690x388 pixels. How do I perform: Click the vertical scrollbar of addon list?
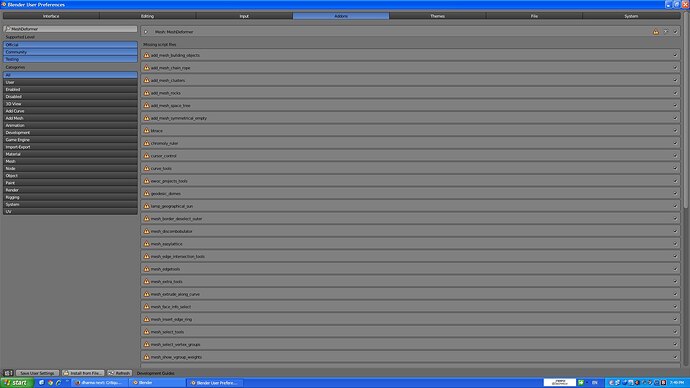[x=686, y=110]
